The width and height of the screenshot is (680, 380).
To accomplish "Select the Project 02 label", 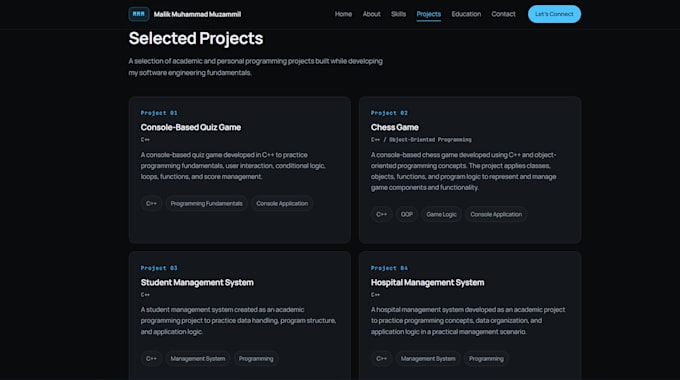I will (x=389, y=113).
